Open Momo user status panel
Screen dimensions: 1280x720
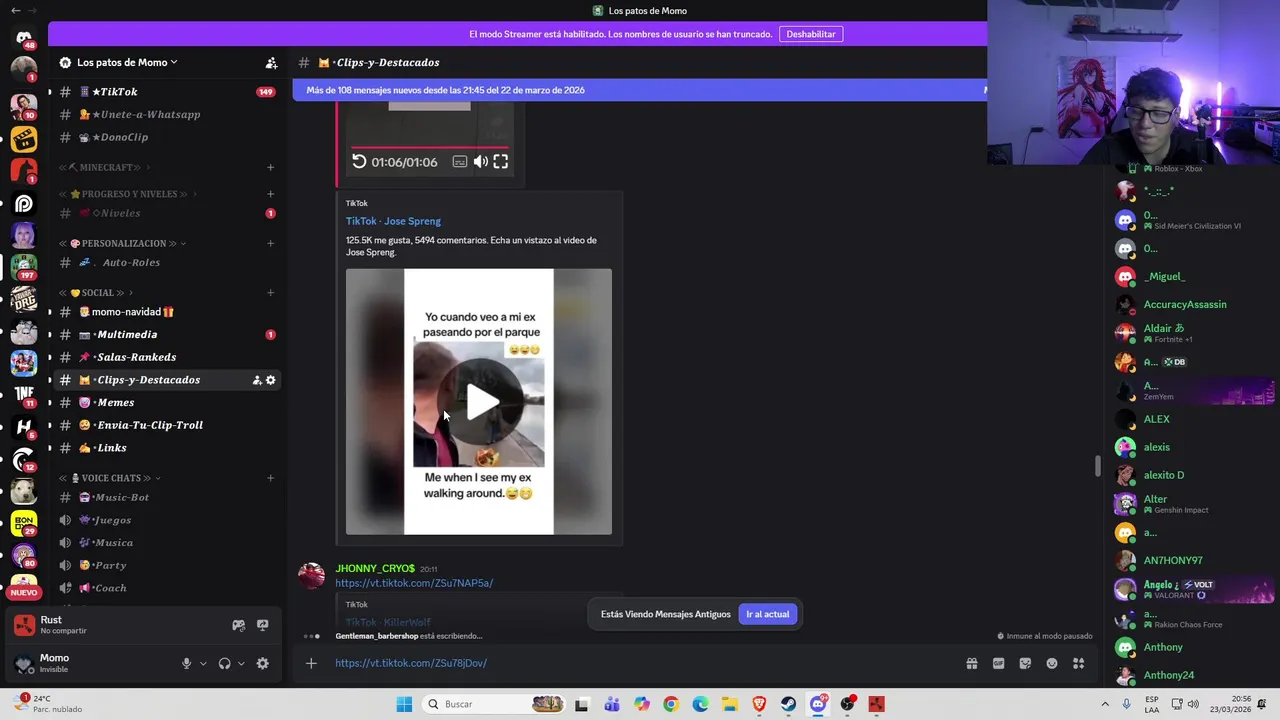88,663
